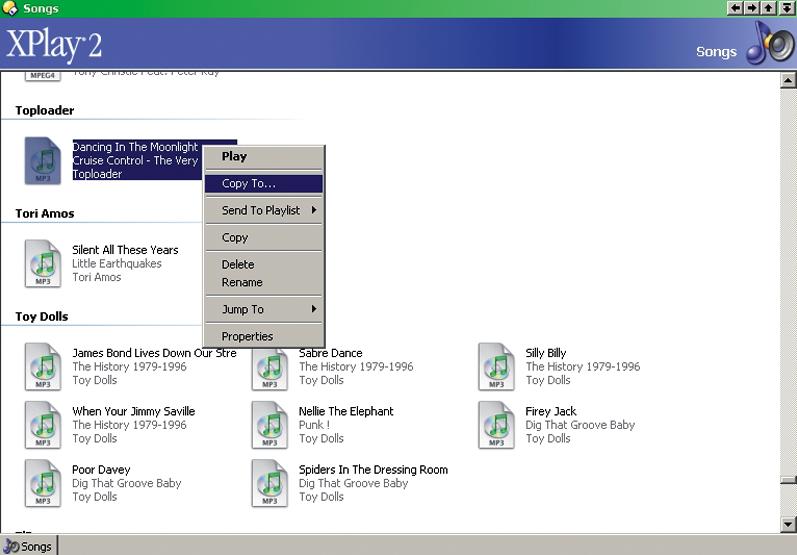Click the MP3 icon for Spiders In The Dressing Room
The width and height of the screenshot is (797, 555).
pos(269,483)
